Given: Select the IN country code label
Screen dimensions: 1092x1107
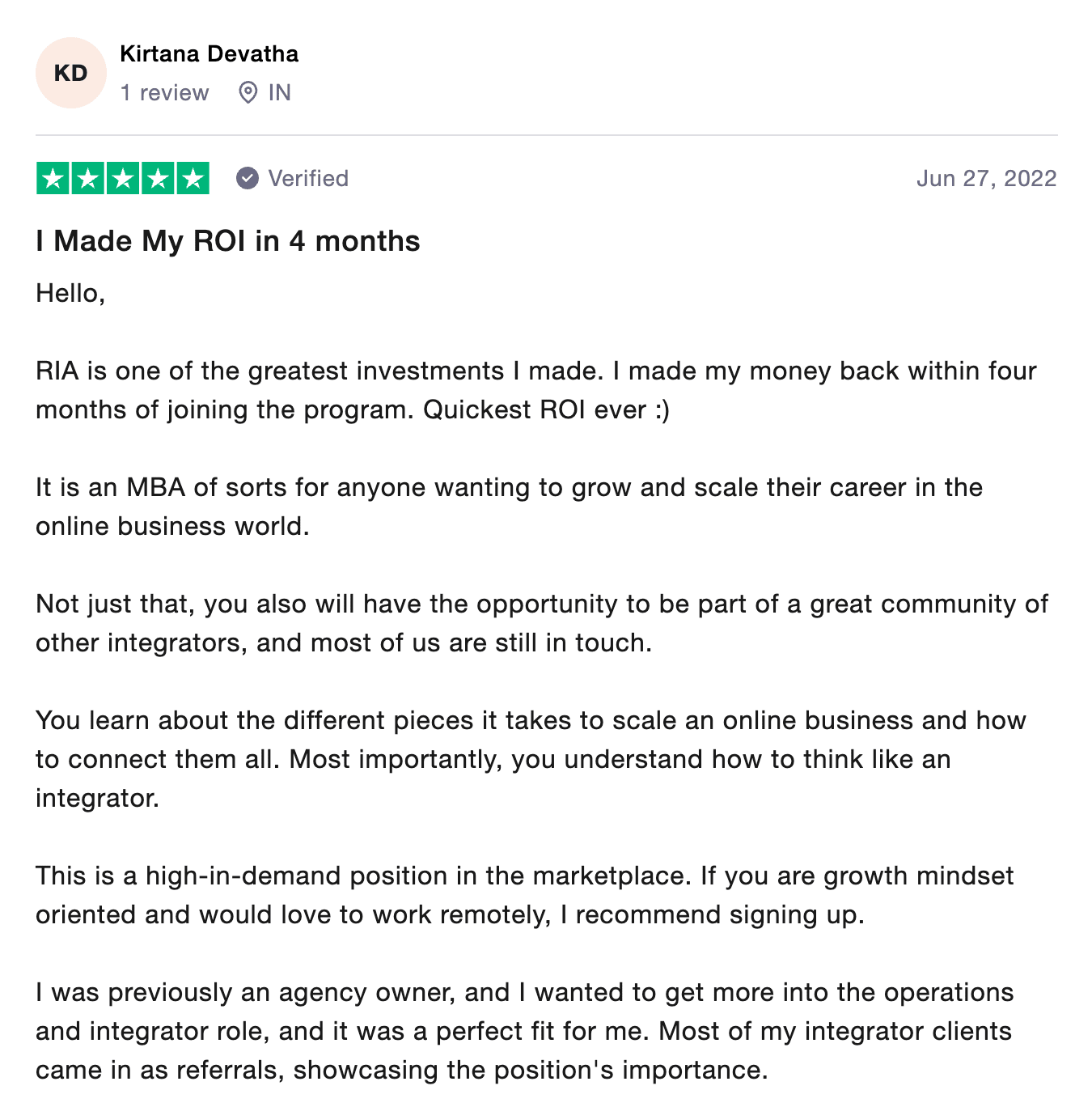Looking at the screenshot, I should (279, 93).
